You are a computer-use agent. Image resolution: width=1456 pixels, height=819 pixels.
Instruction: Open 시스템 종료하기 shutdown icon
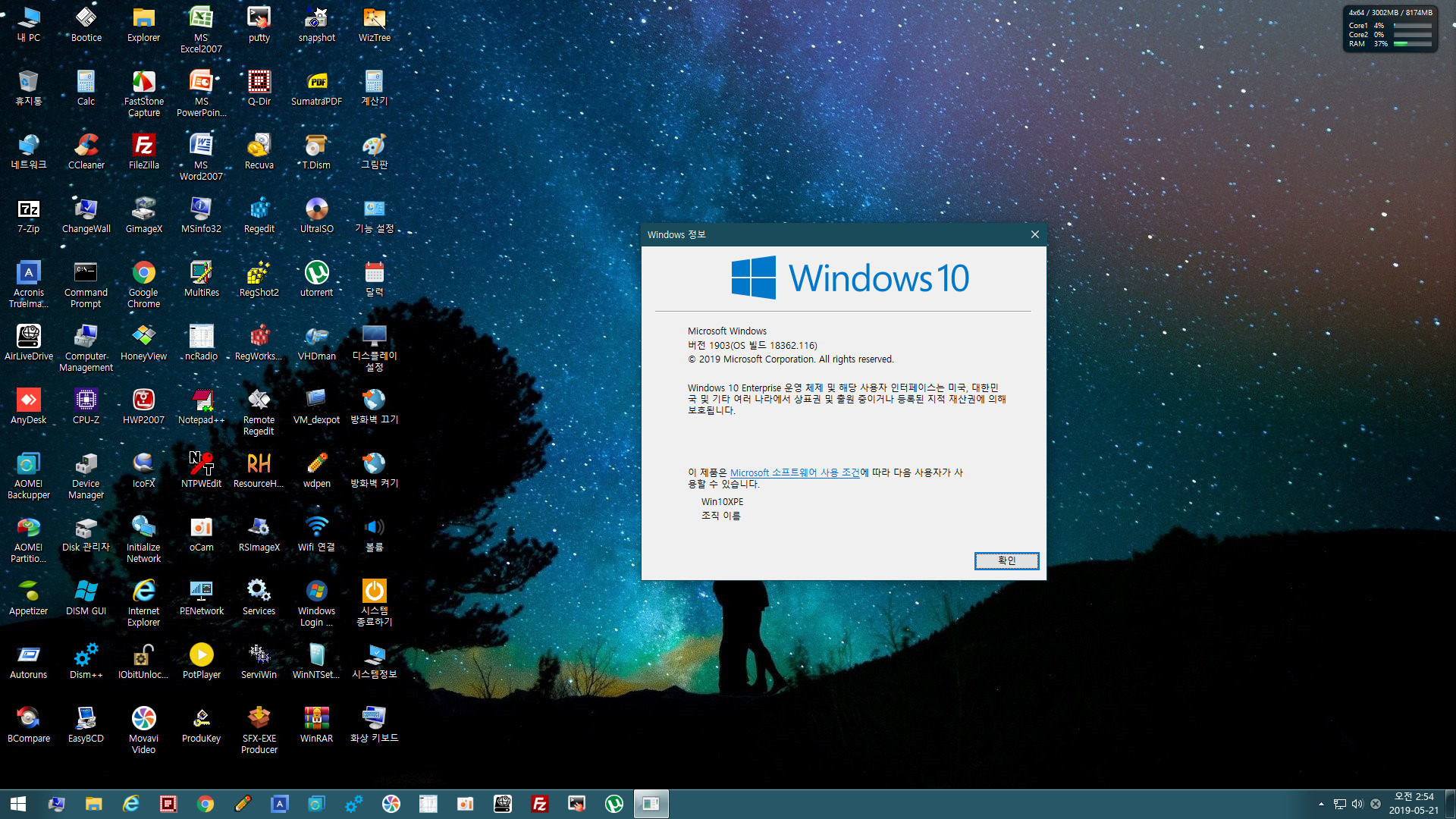[x=374, y=603]
